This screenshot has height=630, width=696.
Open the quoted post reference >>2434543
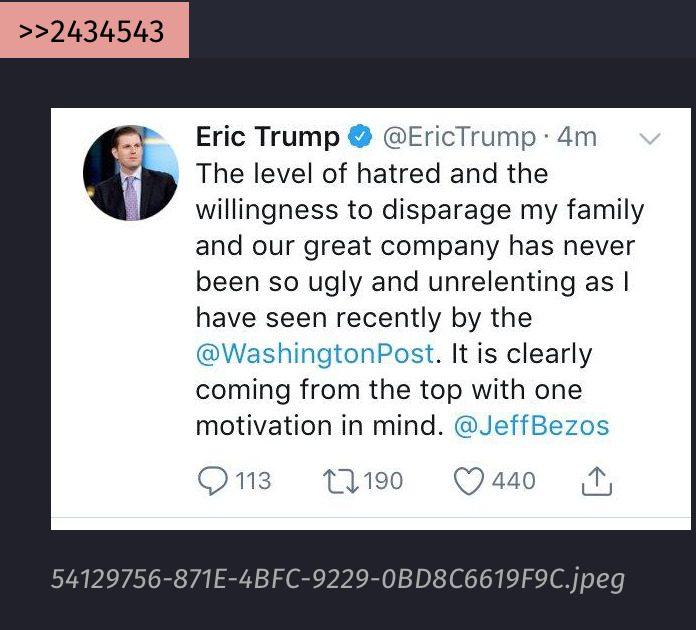(x=91, y=32)
